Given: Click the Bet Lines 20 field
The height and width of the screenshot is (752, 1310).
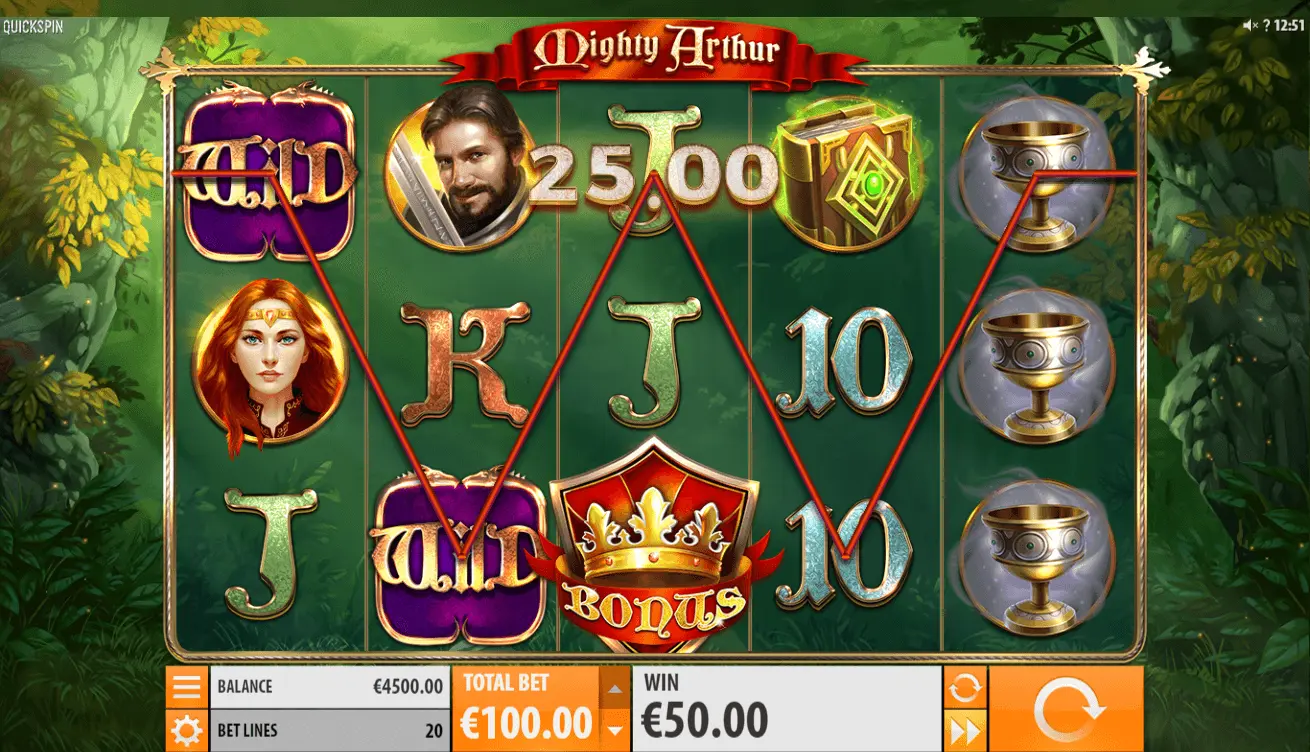Looking at the screenshot, I should 330,731.
